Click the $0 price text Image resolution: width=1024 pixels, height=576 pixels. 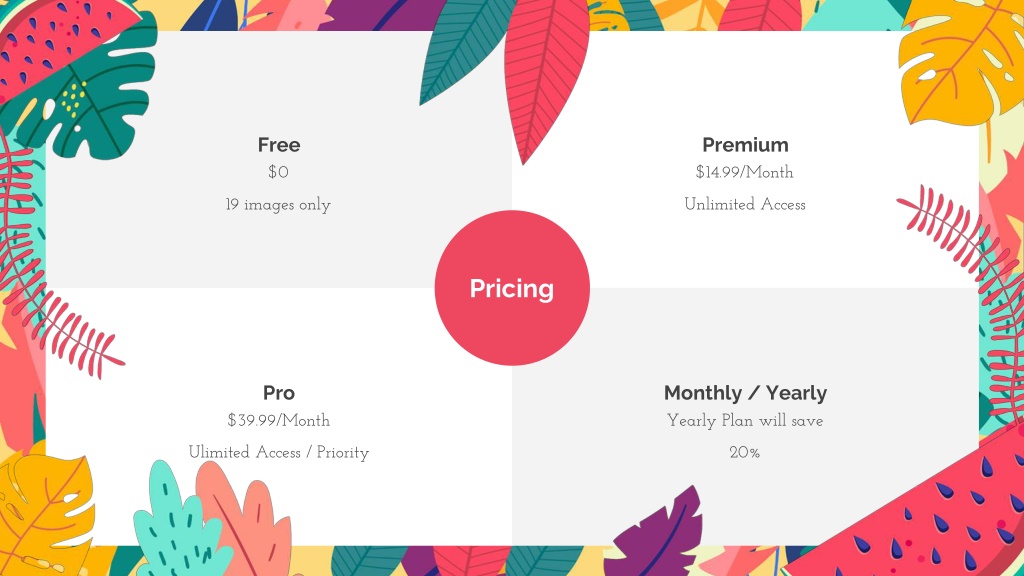click(x=278, y=172)
